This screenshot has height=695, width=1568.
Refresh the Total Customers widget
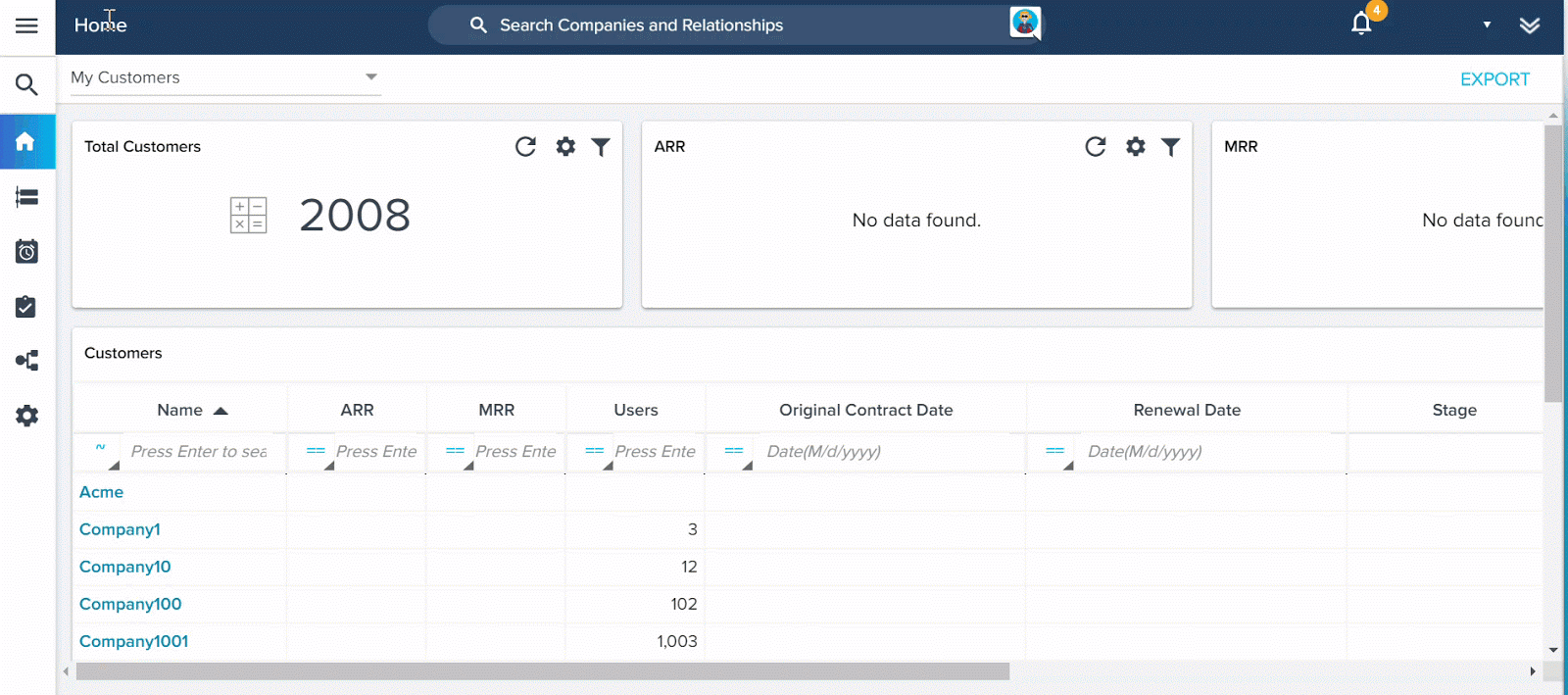(525, 147)
